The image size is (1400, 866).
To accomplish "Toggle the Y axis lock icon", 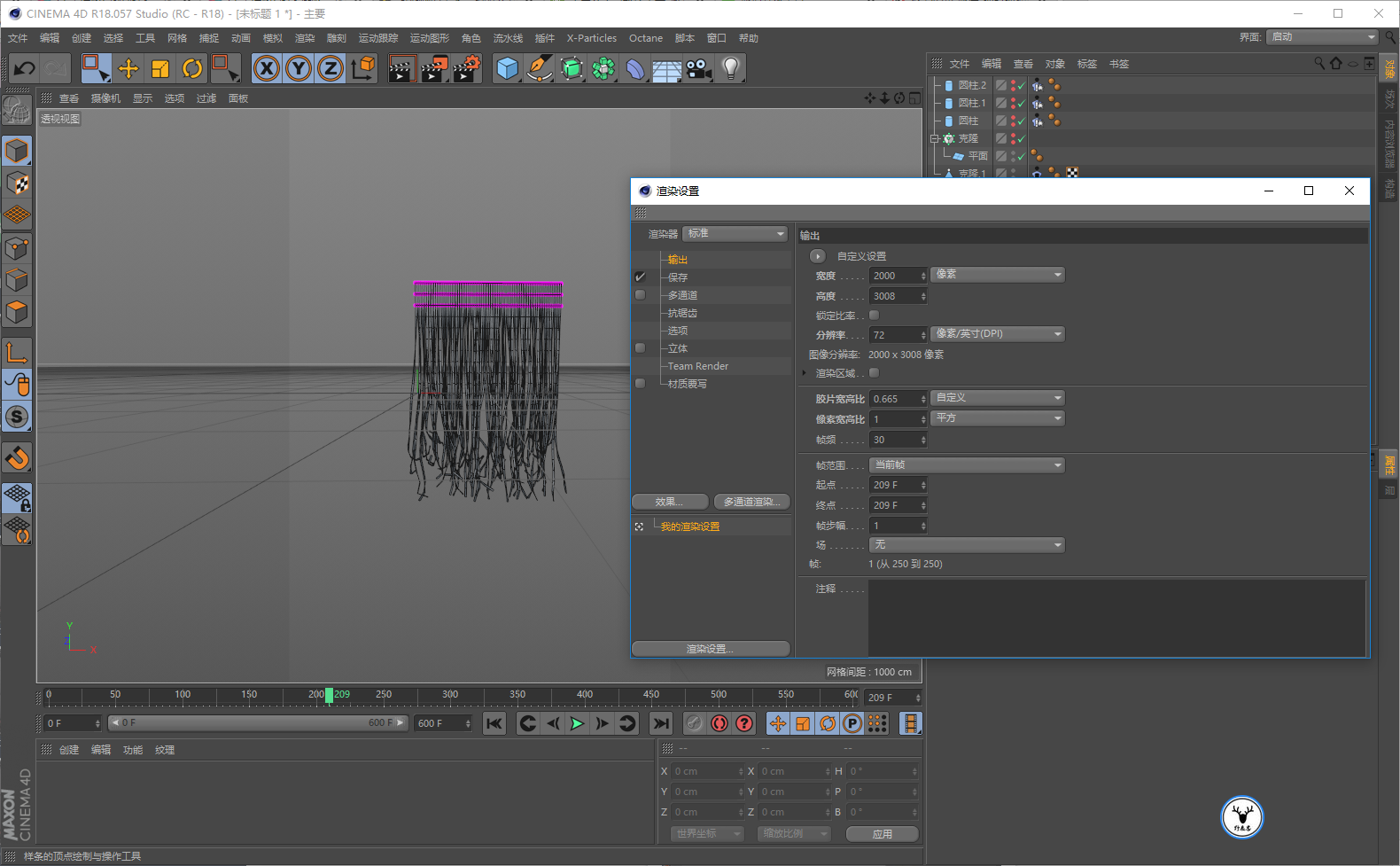I will pos(299,68).
